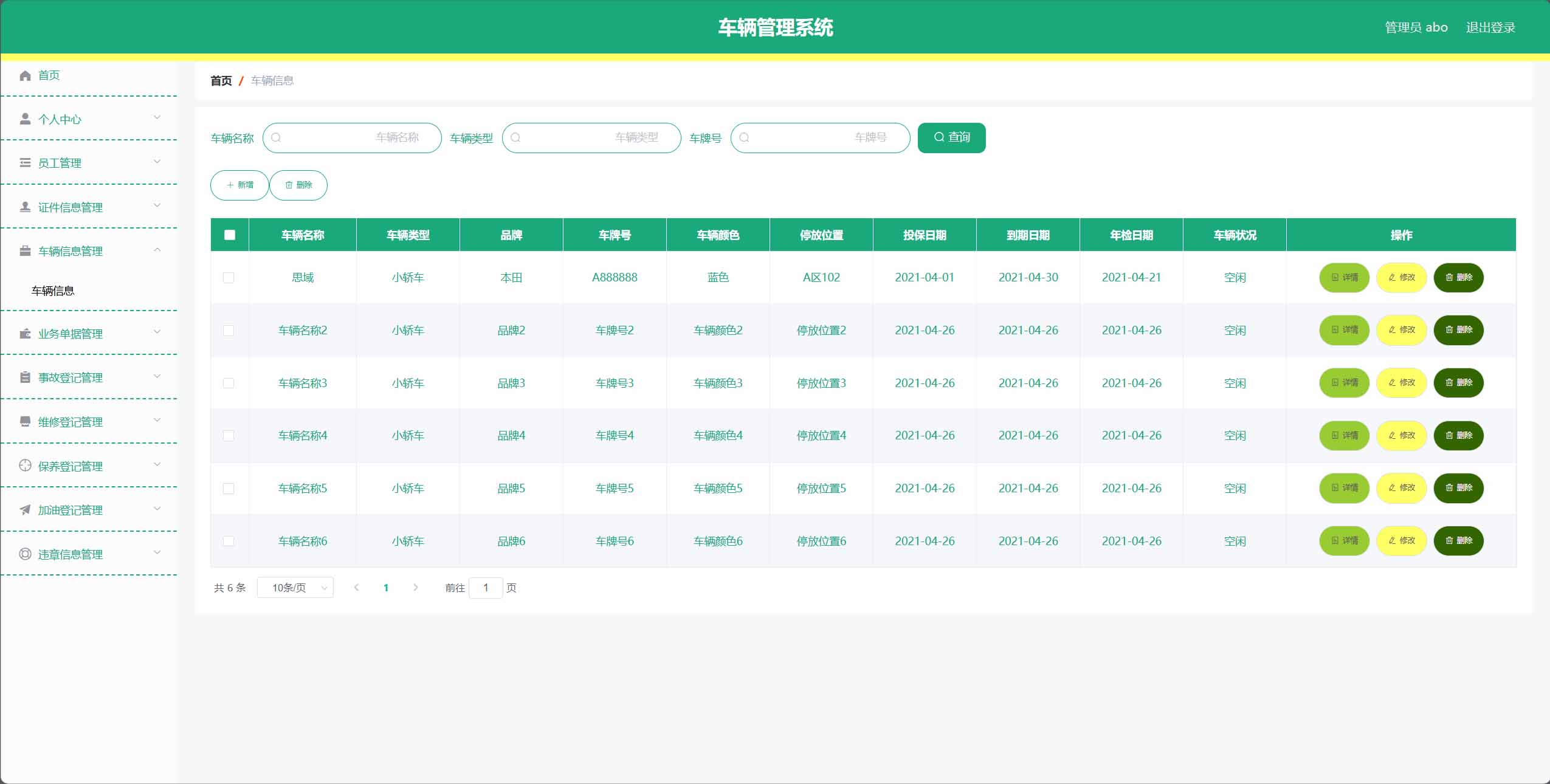Click the 新增 add button
Viewport: 1550px width, 784px height.
click(x=239, y=185)
